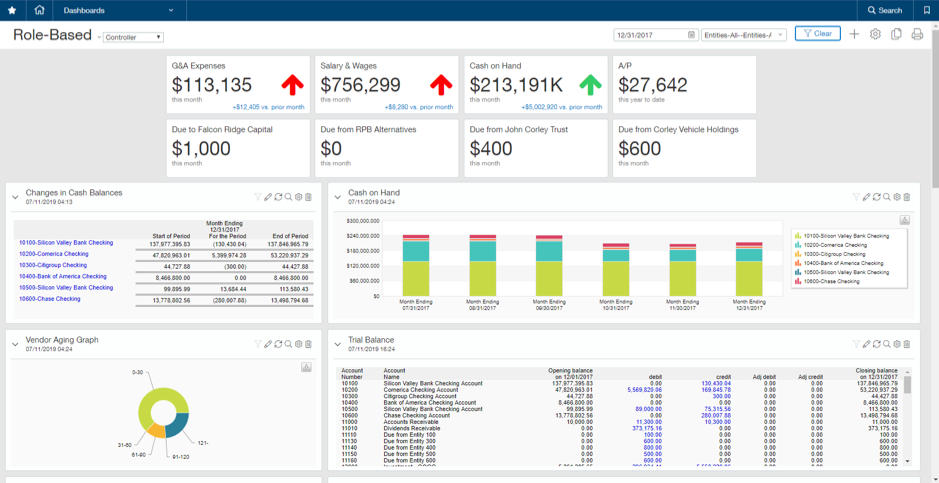Toggle 10600-Chase Checking legend entry

pos(827,281)
